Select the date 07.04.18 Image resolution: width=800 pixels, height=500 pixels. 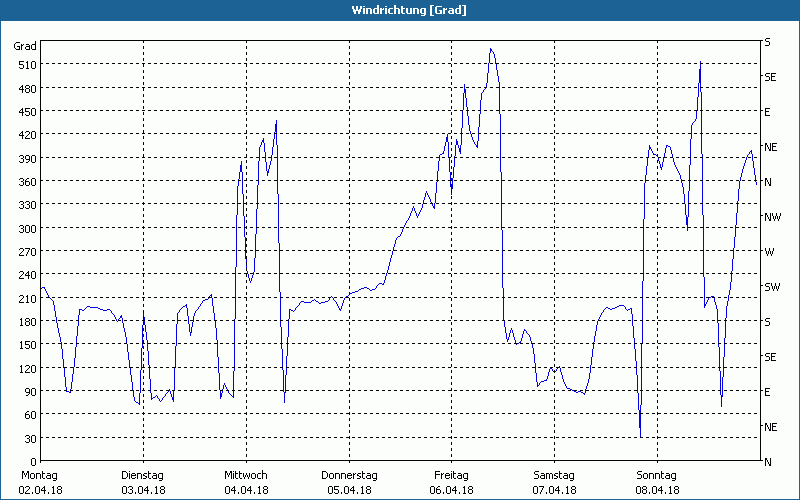point(555,490)
